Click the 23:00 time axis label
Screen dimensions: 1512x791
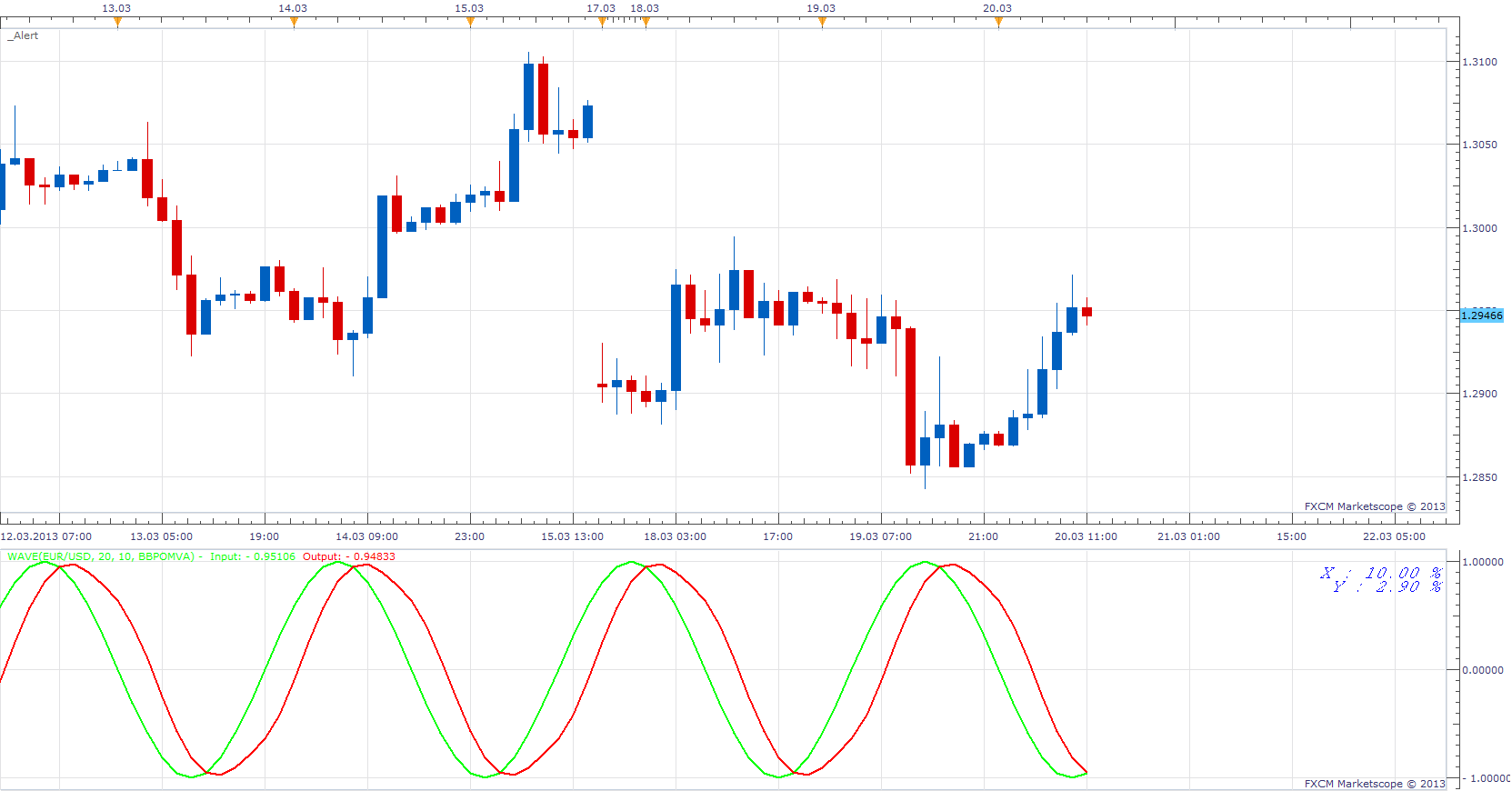pos(469,536)
